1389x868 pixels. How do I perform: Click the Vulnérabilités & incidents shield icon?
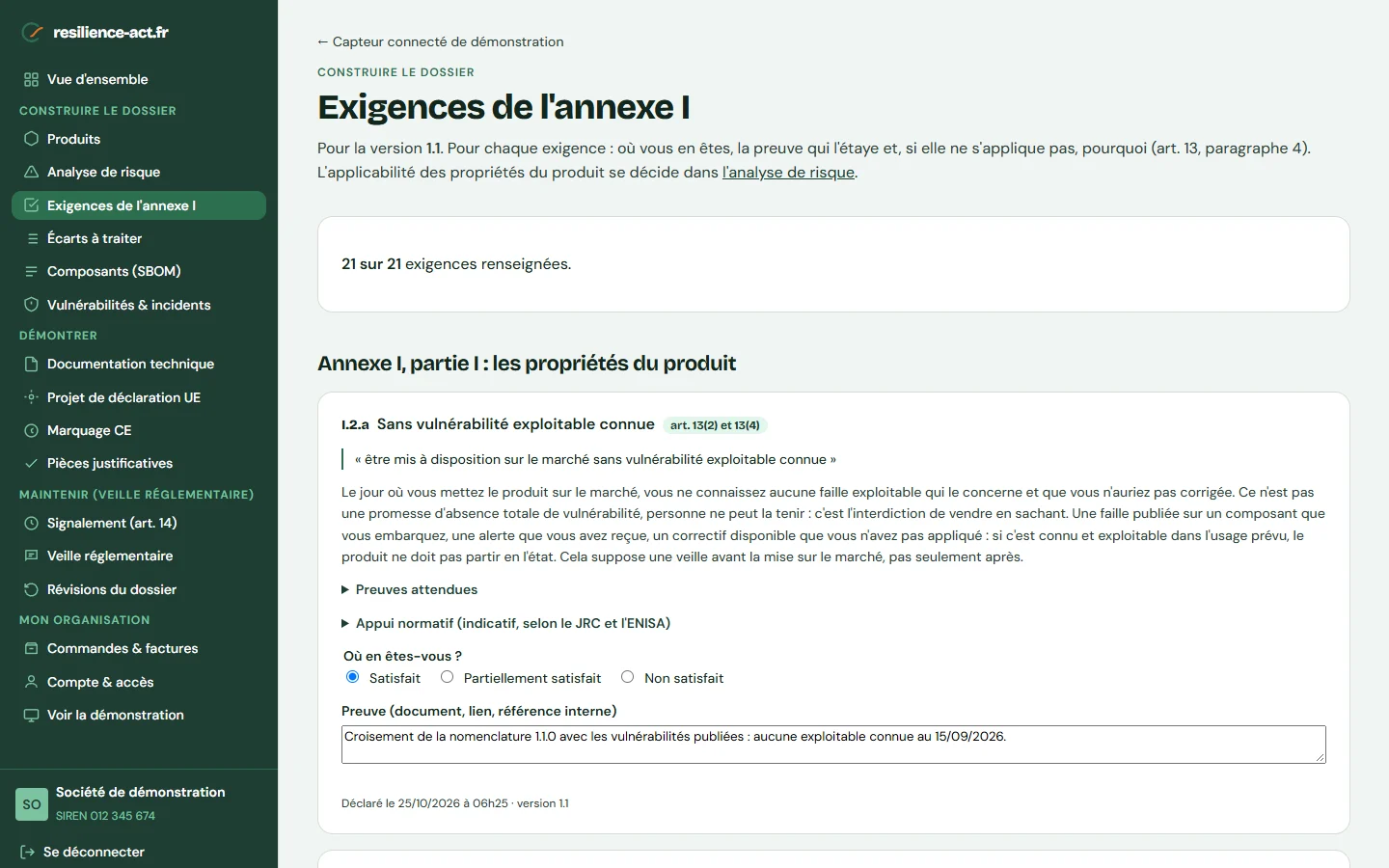(32, 305)
